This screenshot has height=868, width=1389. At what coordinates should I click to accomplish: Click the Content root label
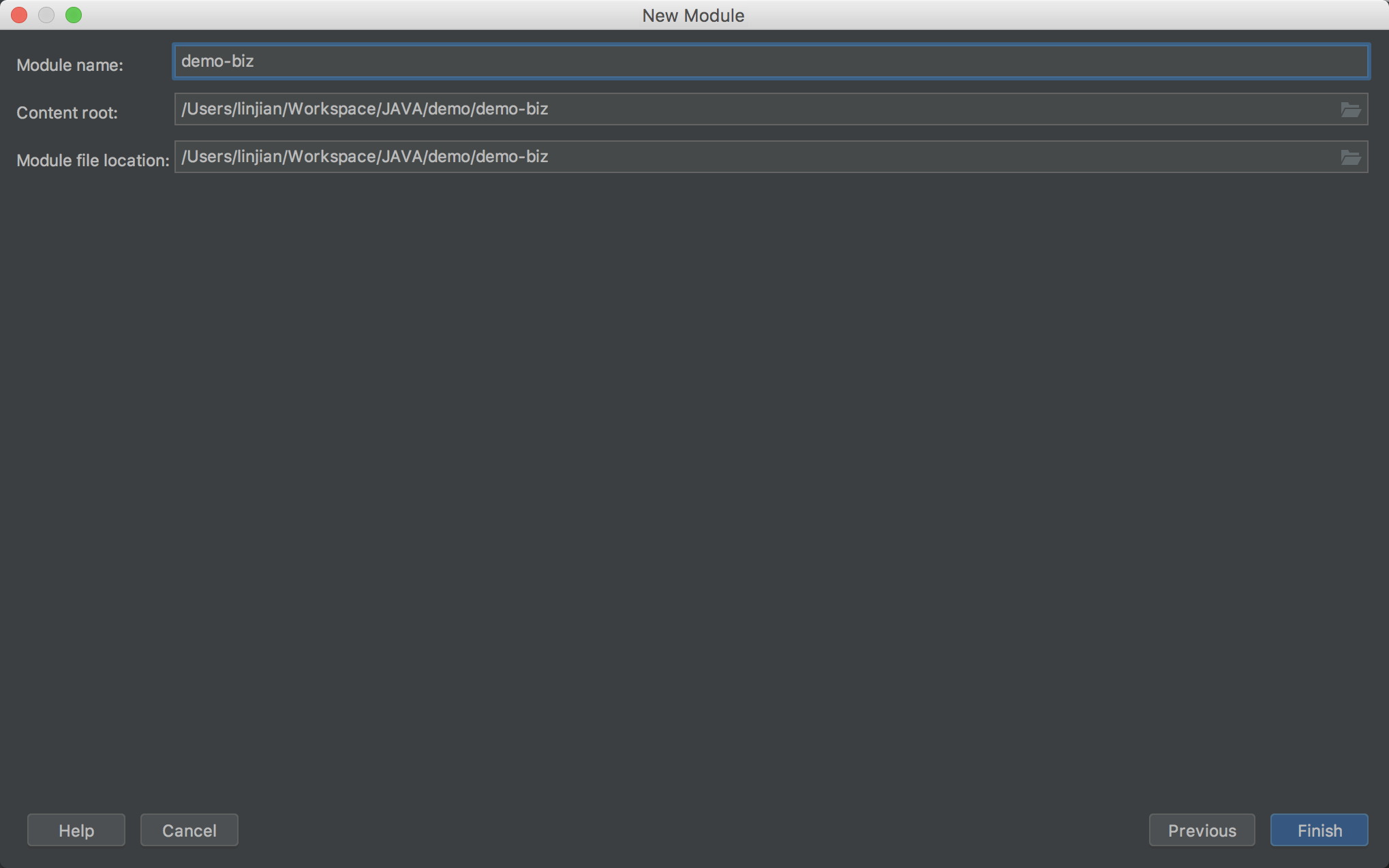(x=66, y=112)
